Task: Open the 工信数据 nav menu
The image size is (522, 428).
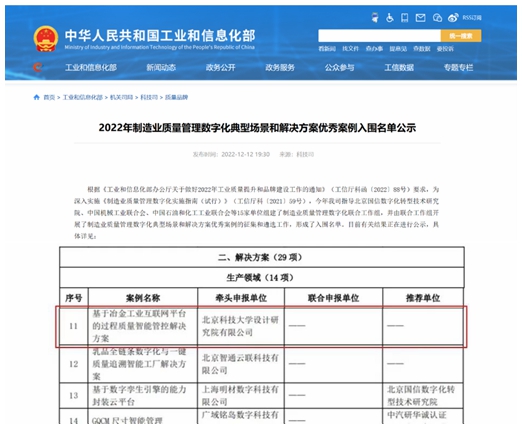Action: 399,68
